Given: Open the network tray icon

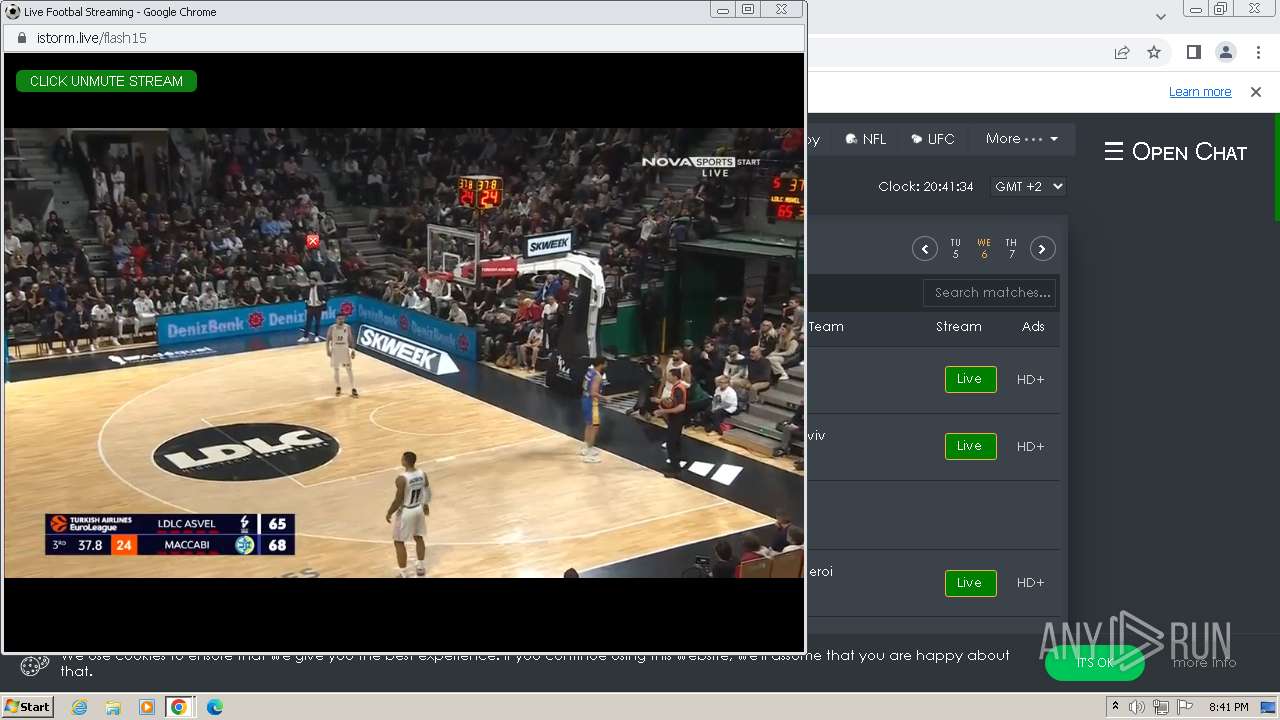Looking at the screenshot, I should pos(1161,707).
